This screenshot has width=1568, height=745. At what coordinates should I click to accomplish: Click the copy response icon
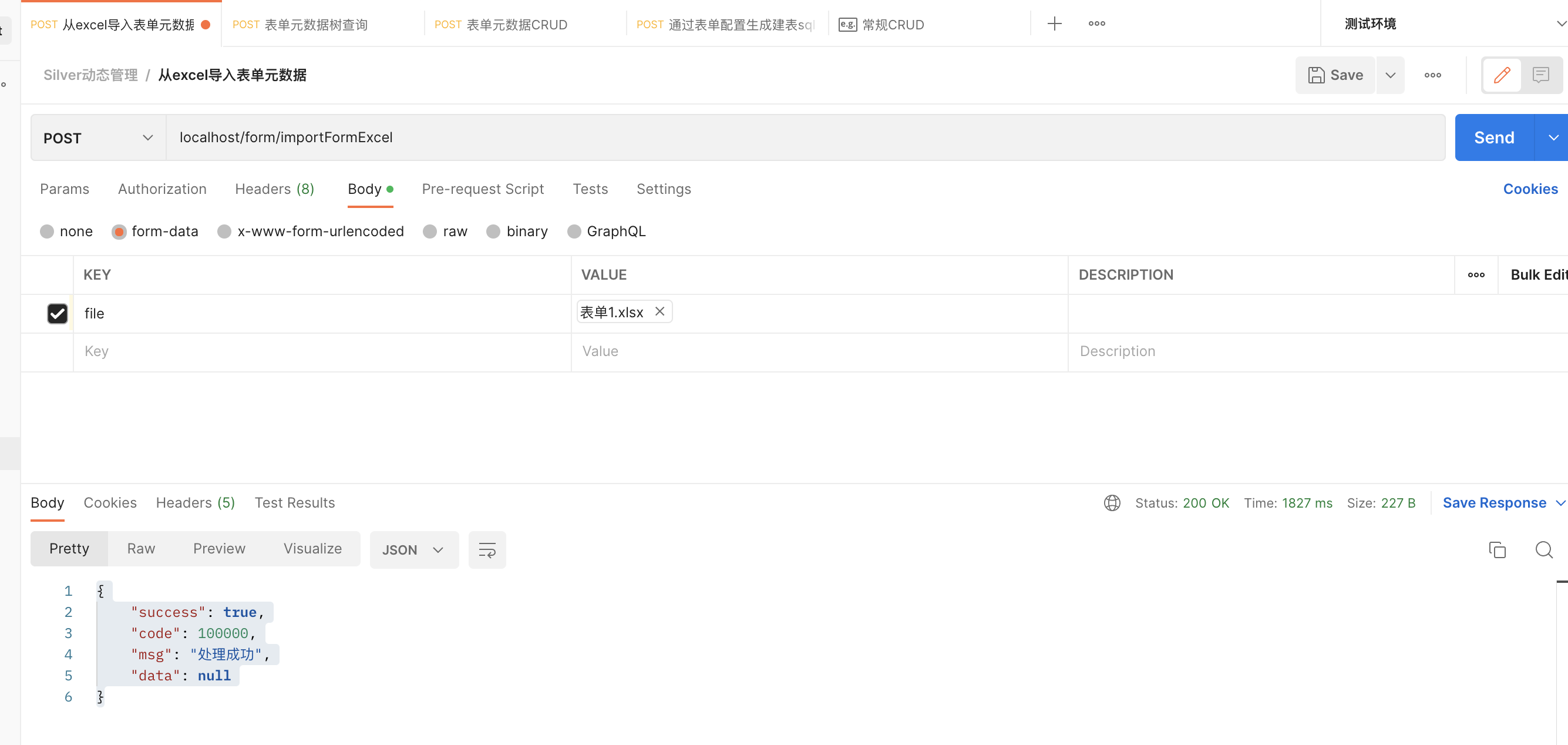pyautogui.click(x=1498, y=549)
